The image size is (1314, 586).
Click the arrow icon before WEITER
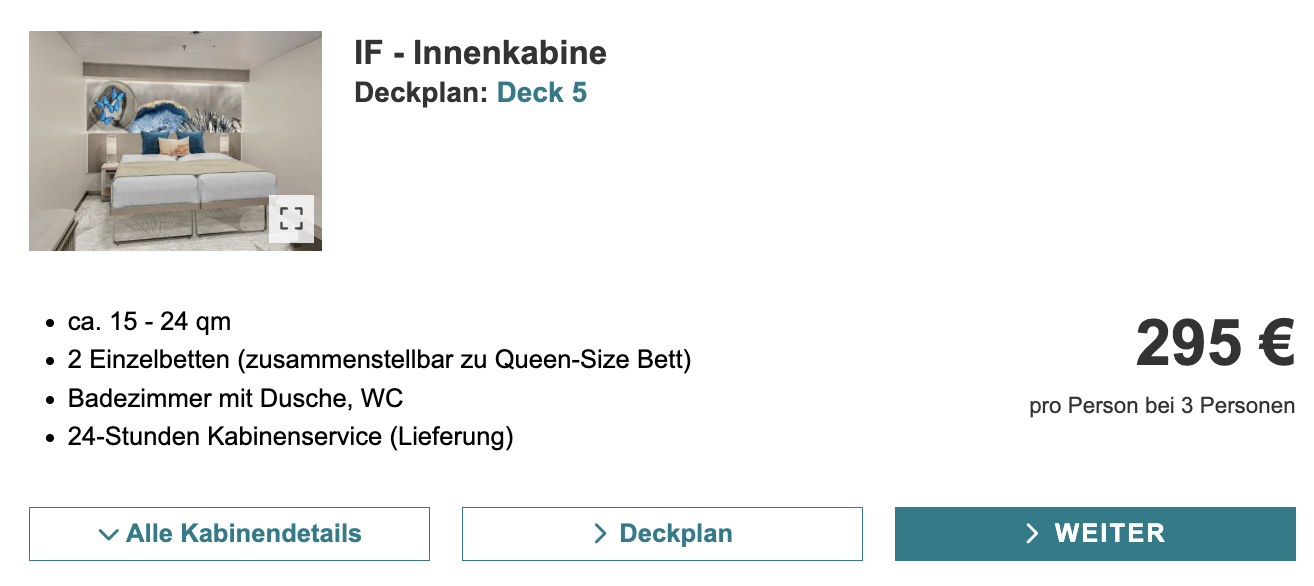coord(1033,534)
